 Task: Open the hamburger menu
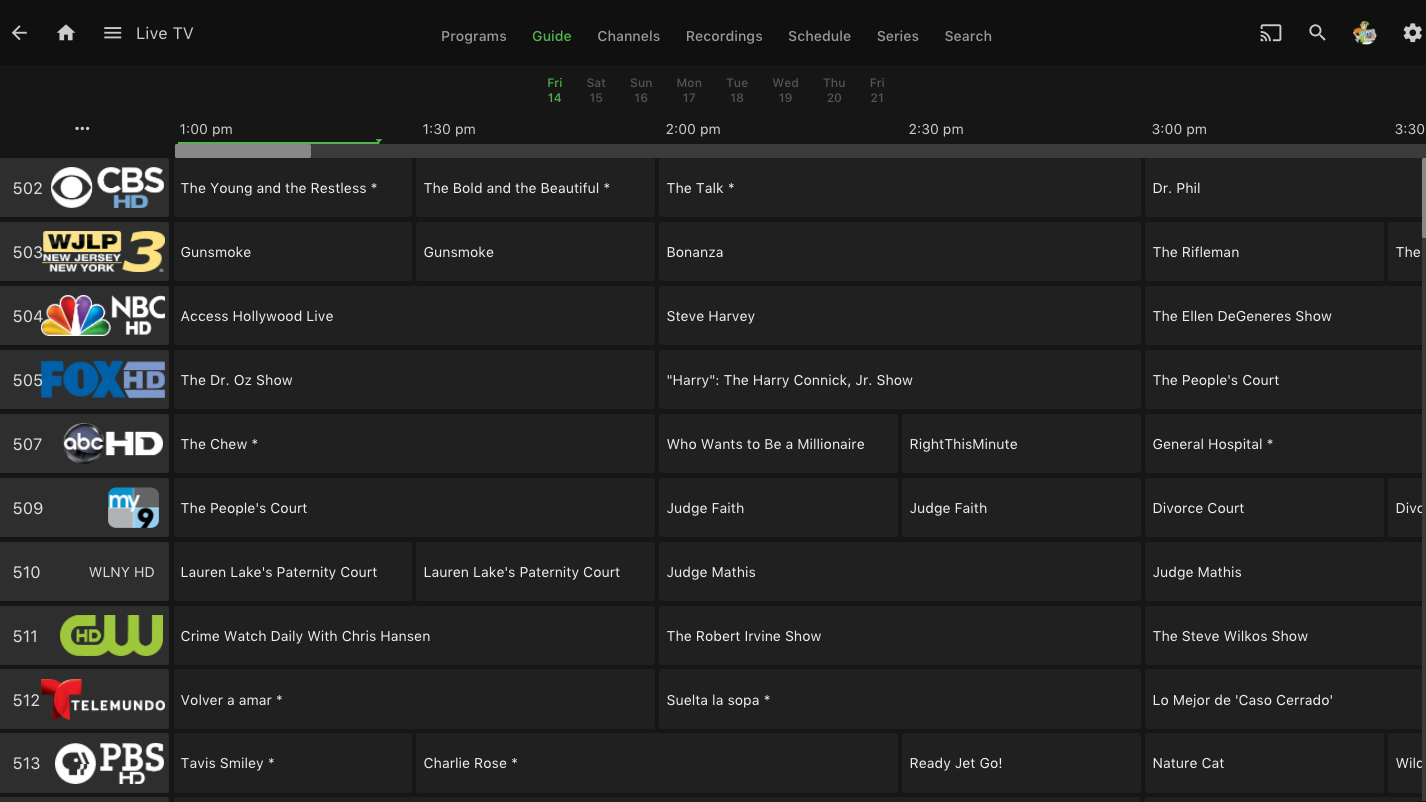[x=112, y=33]
